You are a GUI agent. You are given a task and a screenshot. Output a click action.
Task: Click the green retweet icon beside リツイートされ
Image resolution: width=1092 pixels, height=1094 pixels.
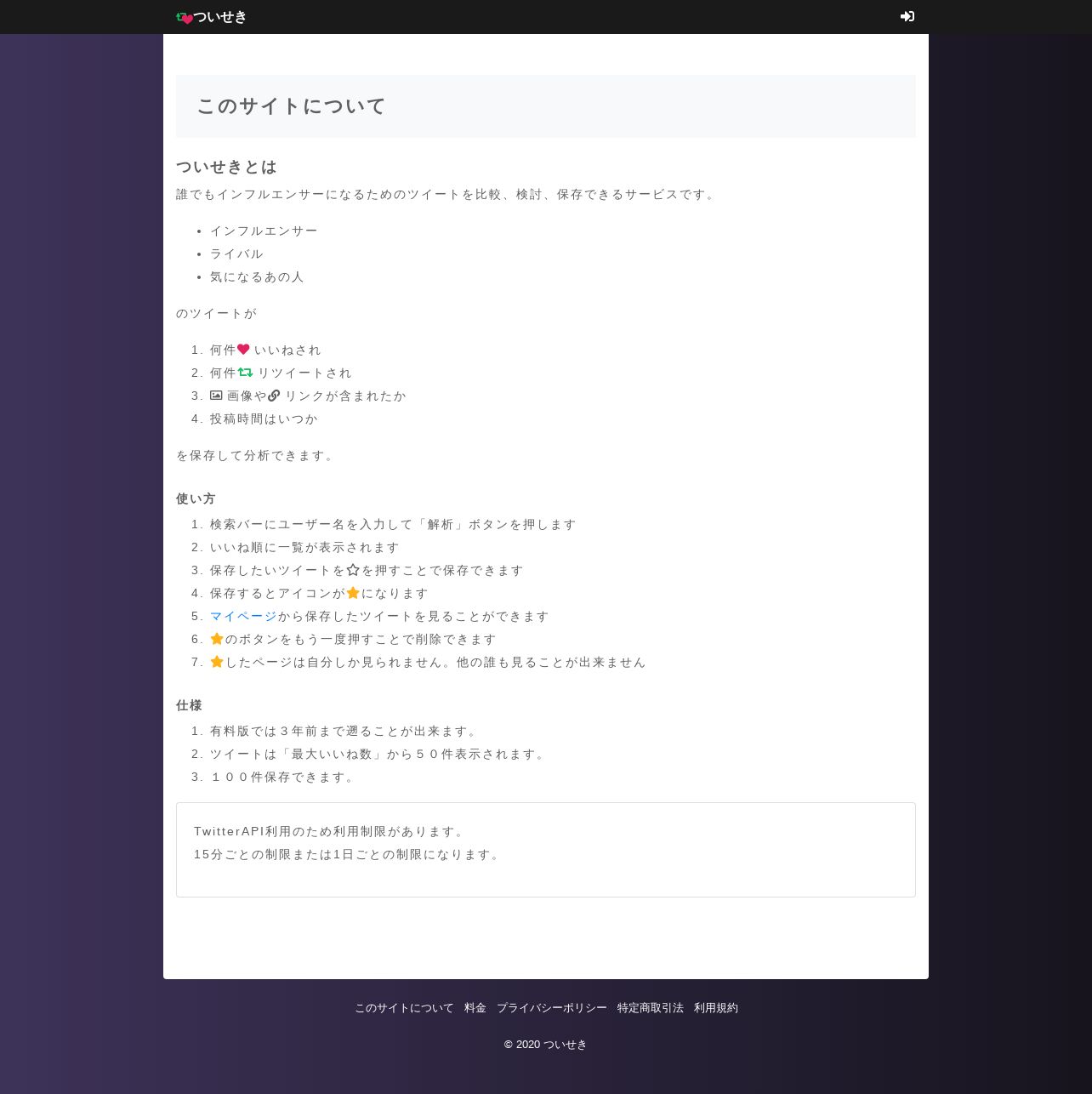pos(246,372)
